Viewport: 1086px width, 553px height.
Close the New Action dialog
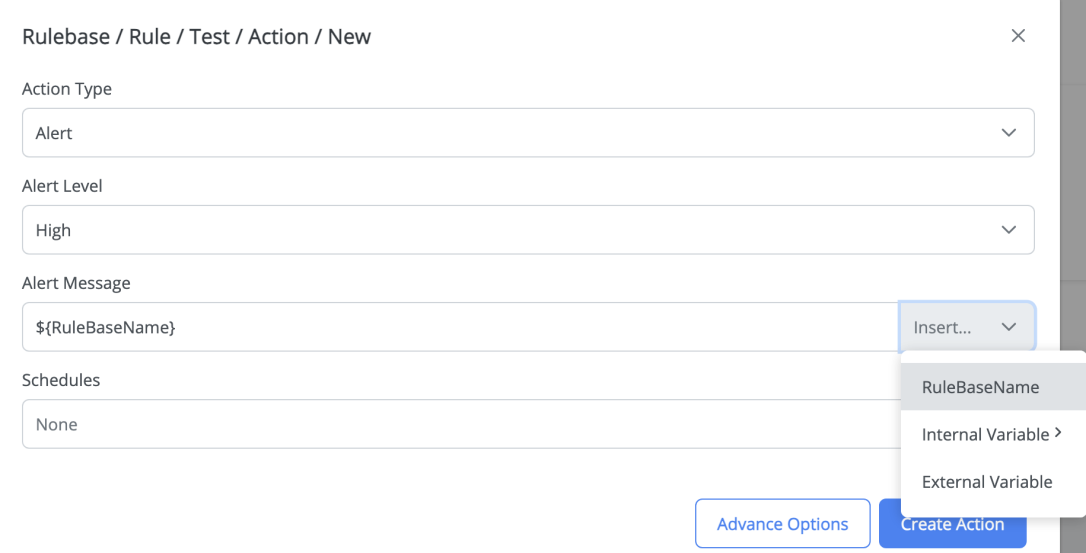pyautogui.click(x=1018, y=36)
